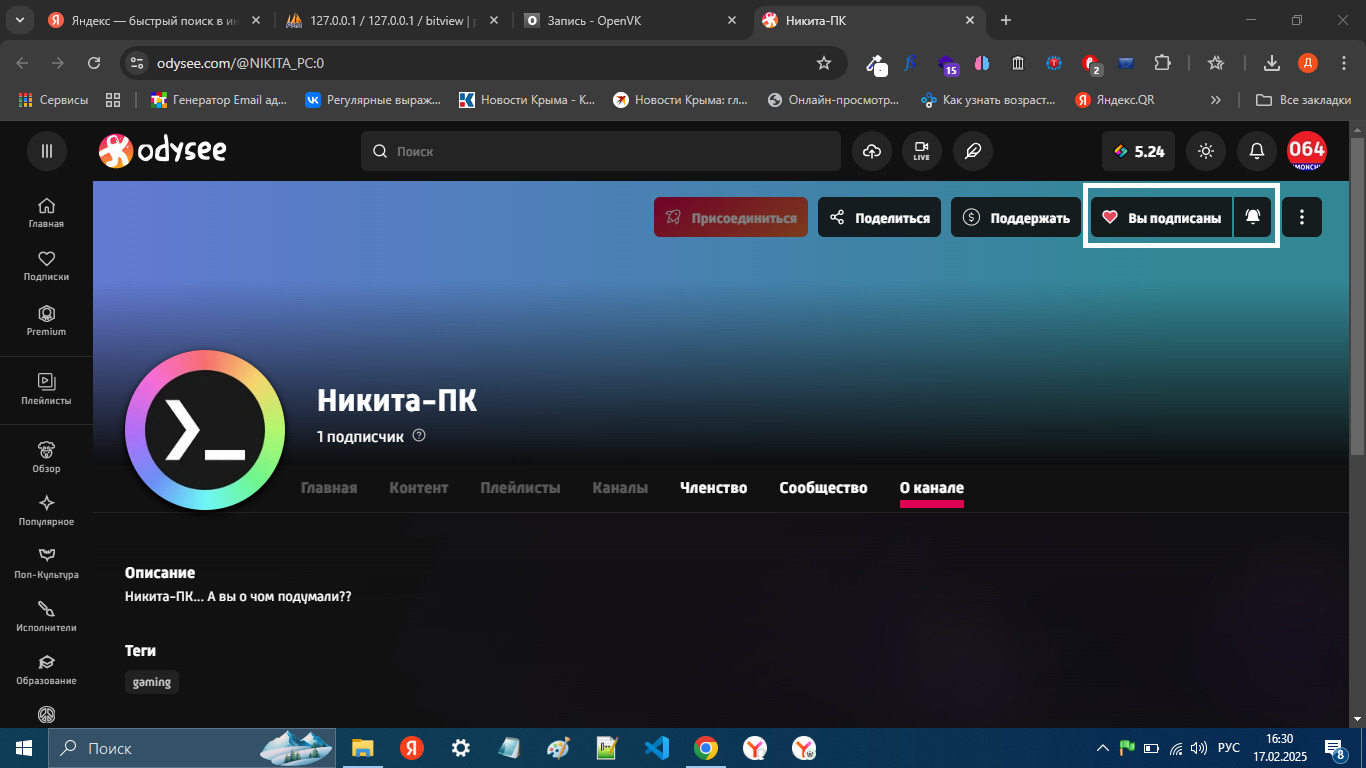The height and width of the screenshot is (768, 1366).
Task: Click the Поддержать button
Action: (x=1015, y=217)
